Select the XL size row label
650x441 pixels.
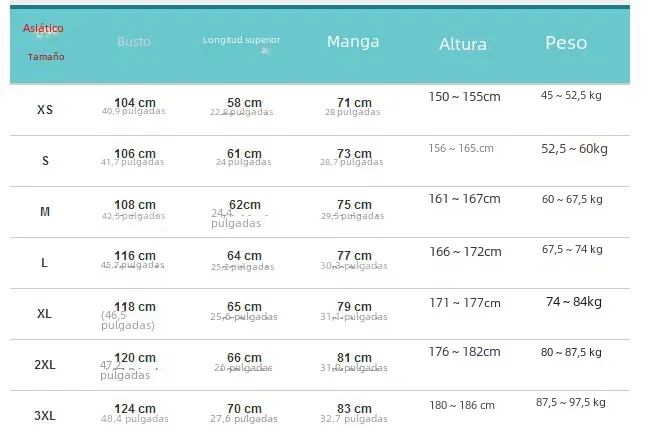coord(44,313)
